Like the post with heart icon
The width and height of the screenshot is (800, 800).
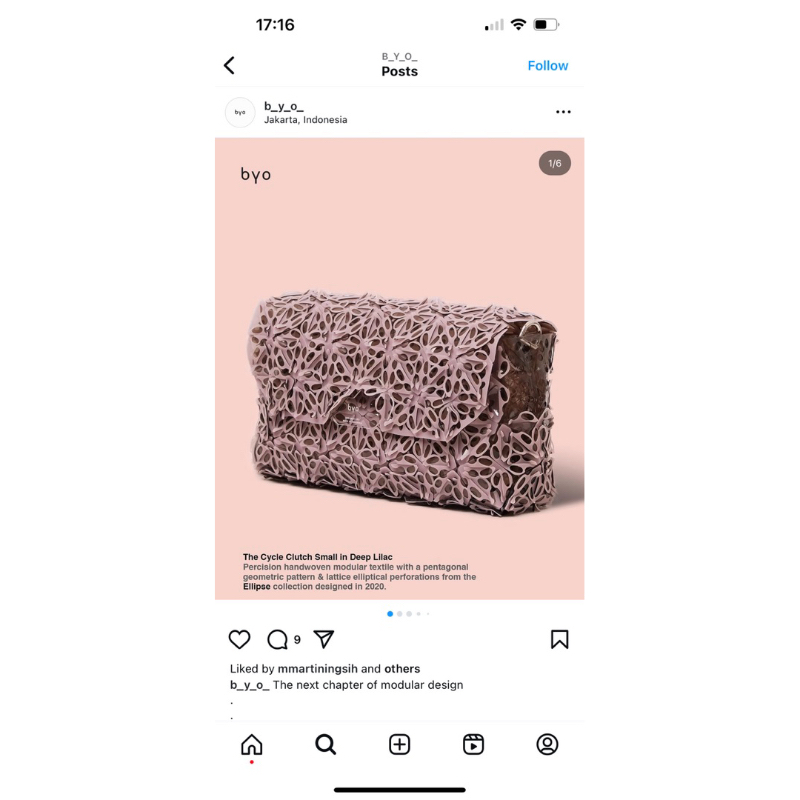[239, 639]
